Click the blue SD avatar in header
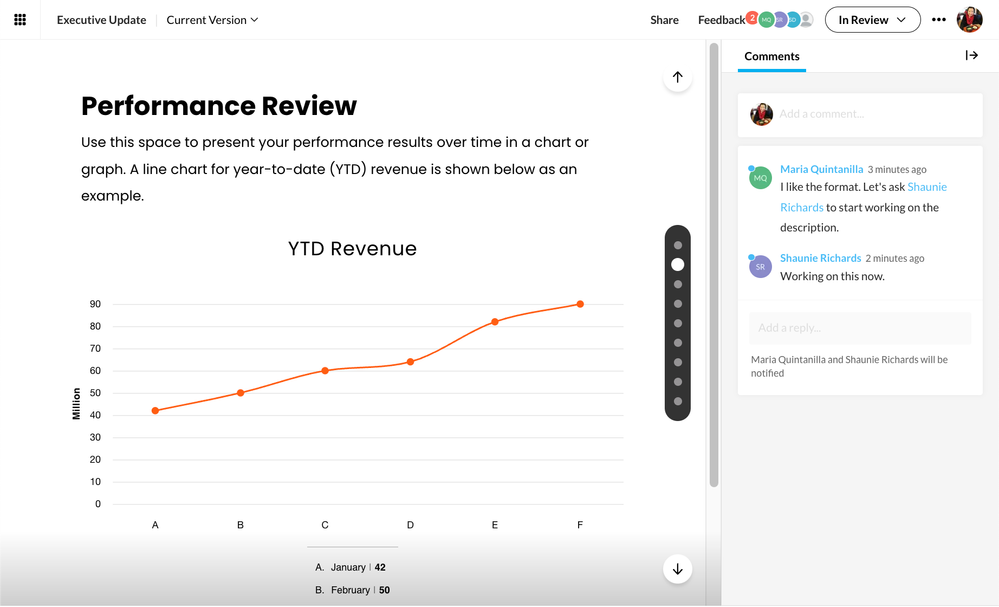The width and height of the screenshot is (999, 607). 793,20
